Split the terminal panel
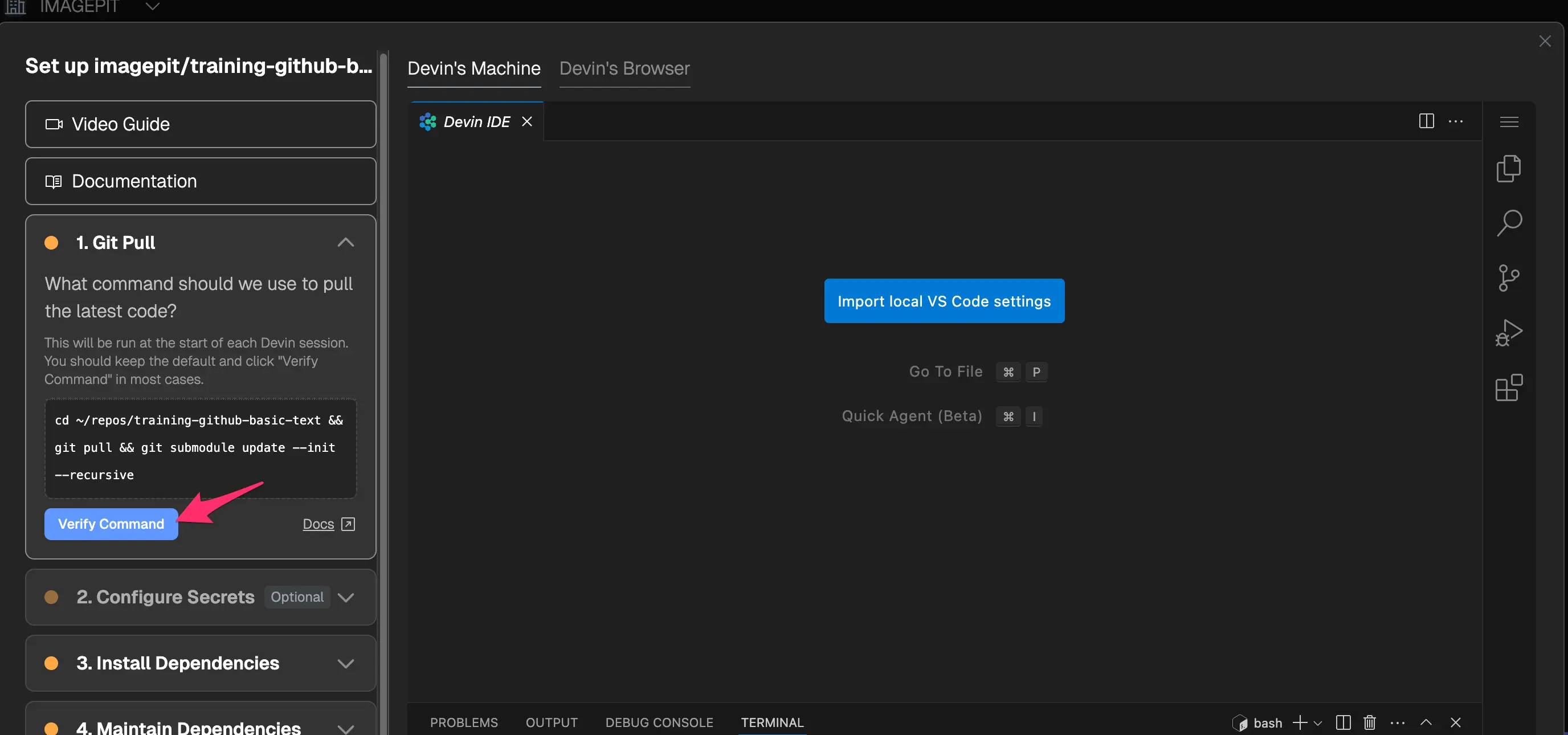This screenshot has width=1568, height=735. (1343, 722)
